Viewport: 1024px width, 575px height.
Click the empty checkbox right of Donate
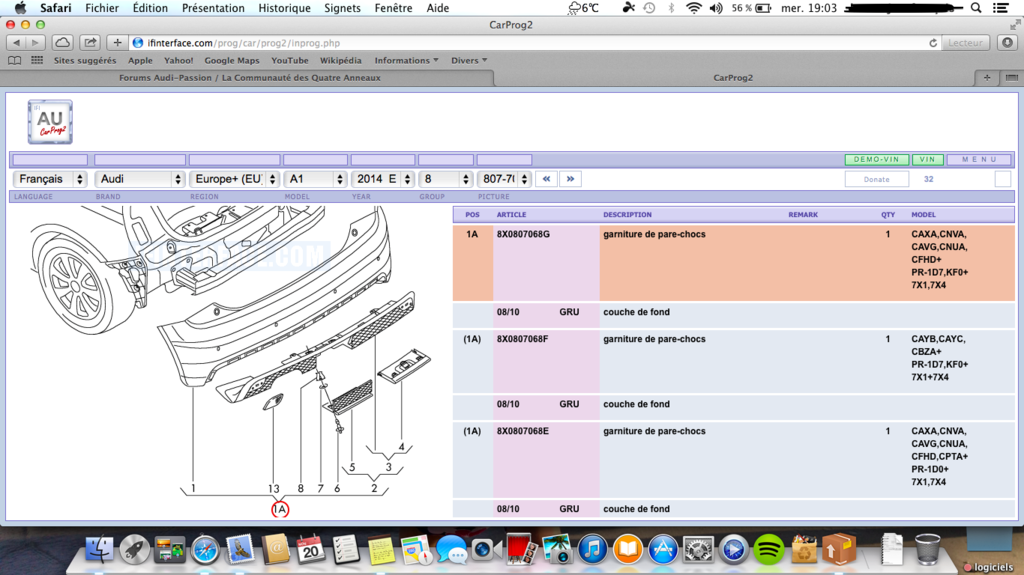pos(1002,179)
